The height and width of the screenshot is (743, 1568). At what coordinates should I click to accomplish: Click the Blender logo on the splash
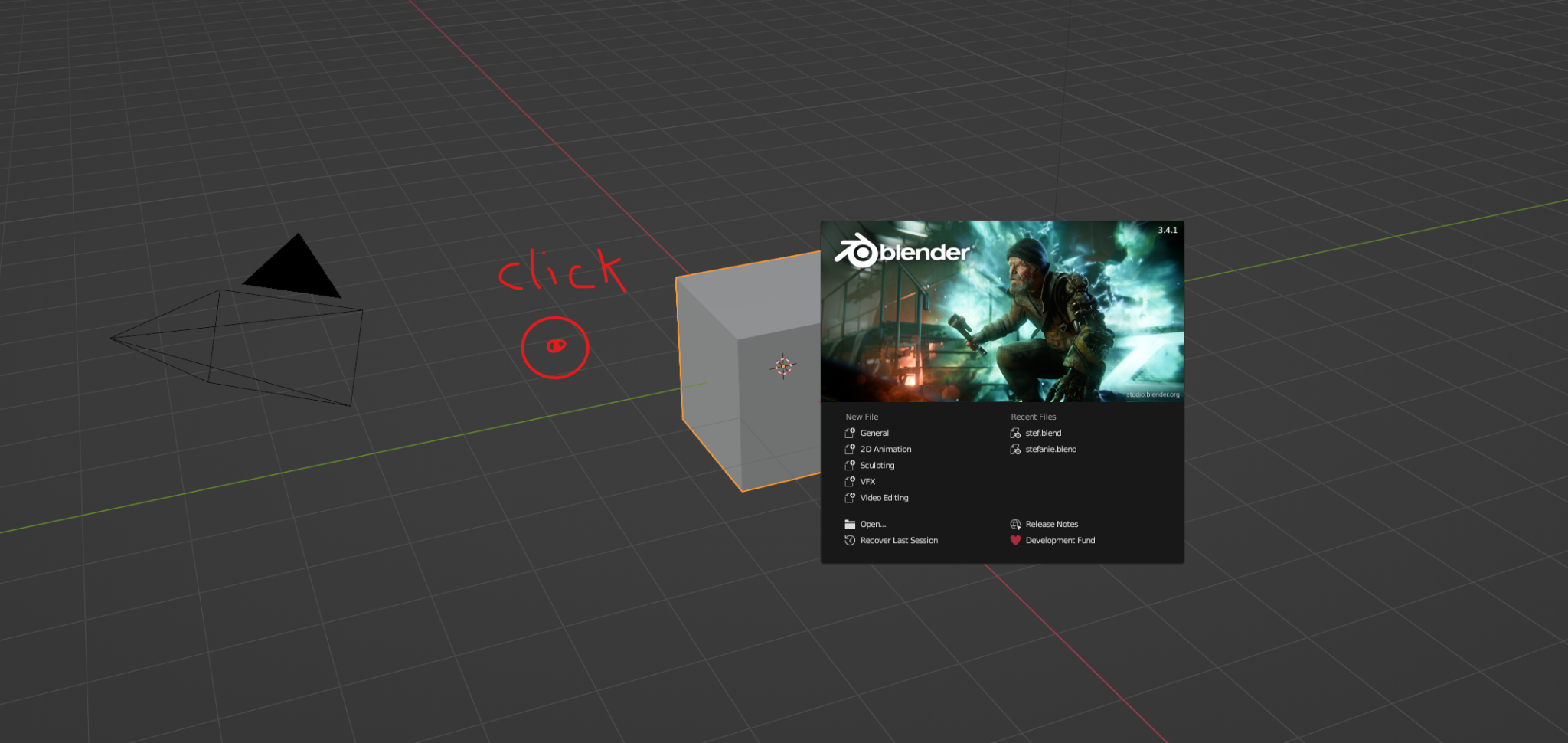tap(902, 251)
